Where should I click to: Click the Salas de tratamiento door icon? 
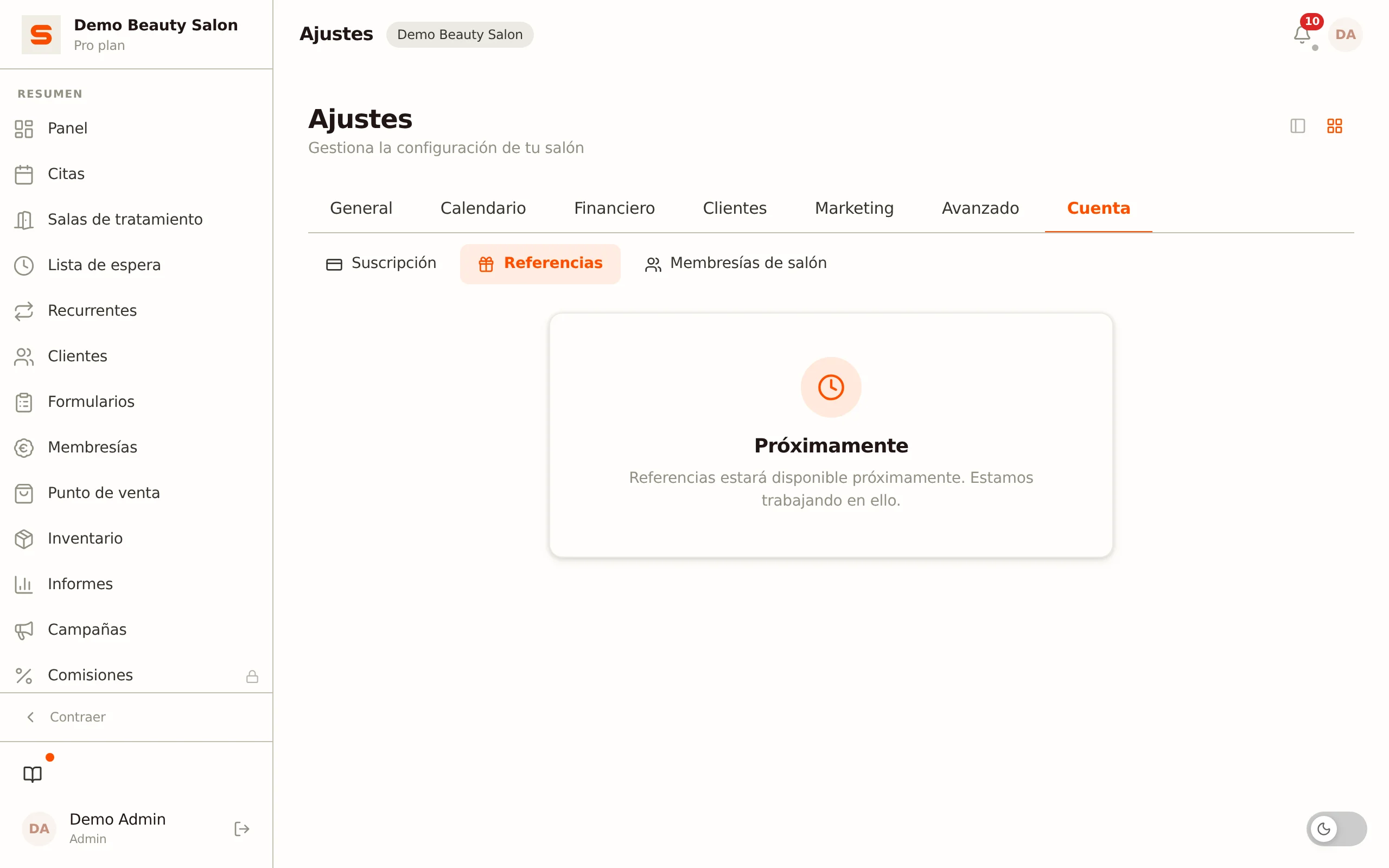23,220
